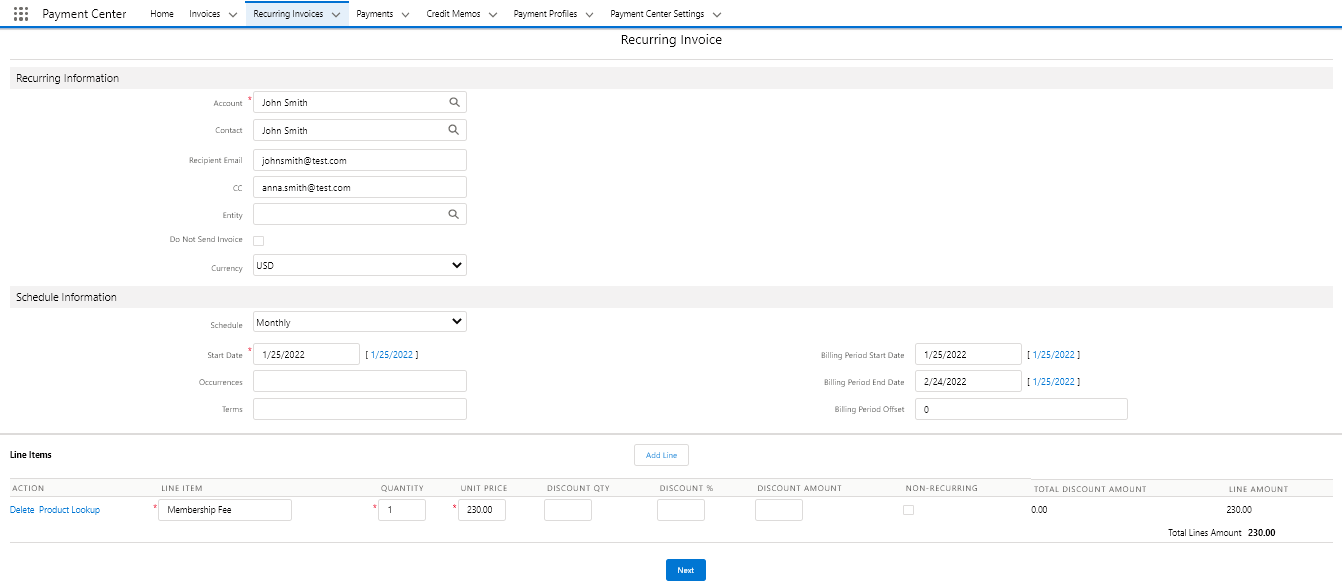The width and height of the screenshot is (1342, 585).
Task: Click the Account lookup search icon
Action: click(454, 102)
